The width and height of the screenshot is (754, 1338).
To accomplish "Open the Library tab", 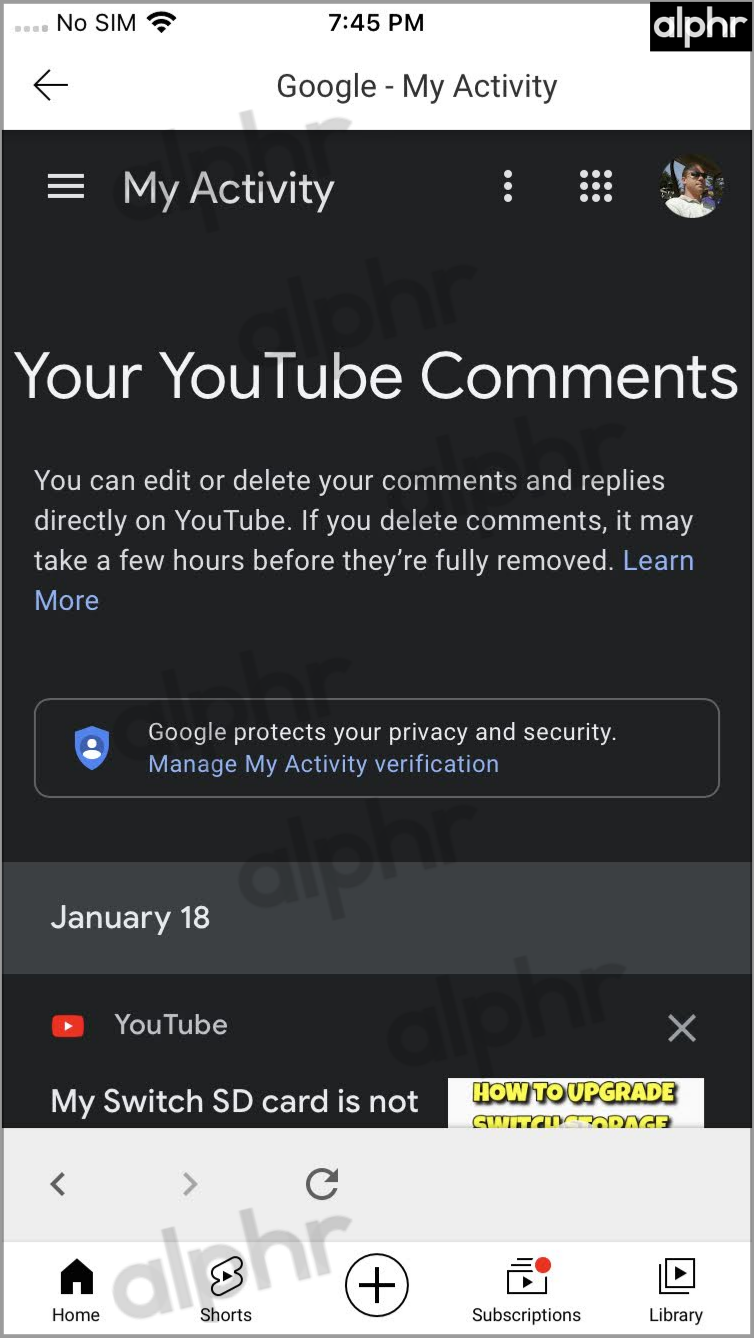I will [x=676, y=1290].
